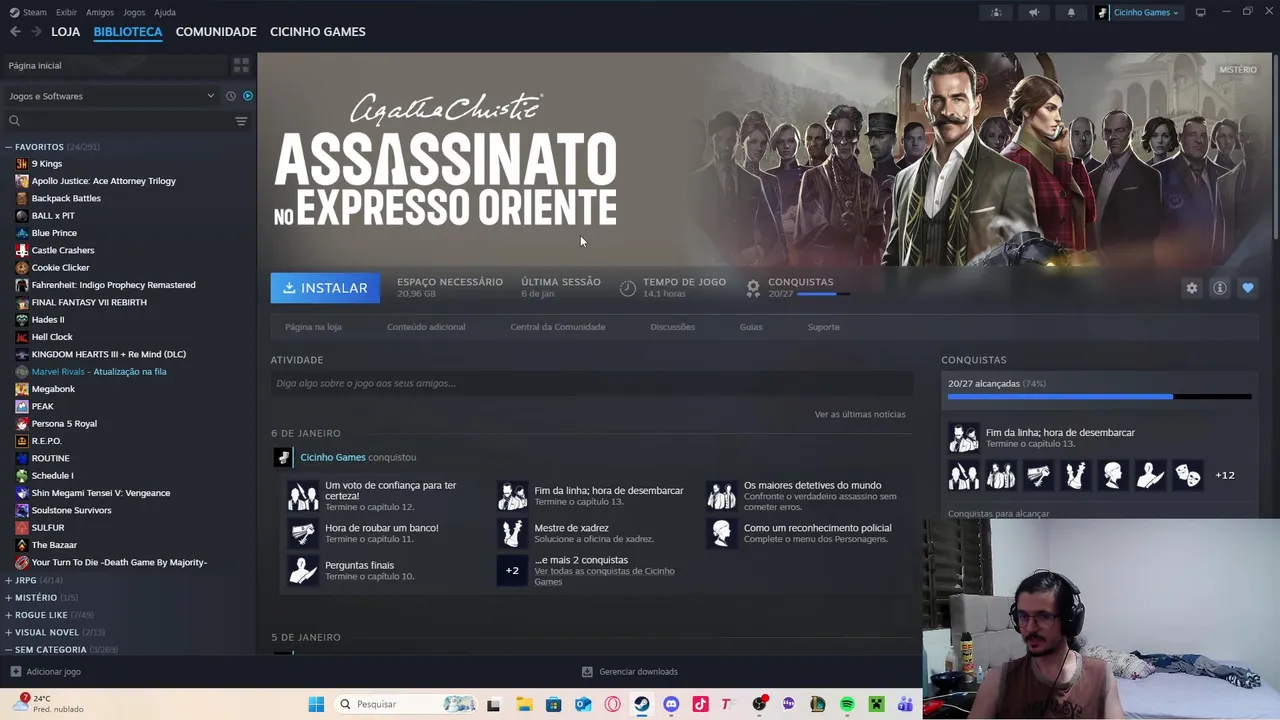Image resolution: width=1280 pixels, height=720 pixels.
Task: Click the Windows taskbar Pesquisar search box
Action: click(x=406, y=704)
